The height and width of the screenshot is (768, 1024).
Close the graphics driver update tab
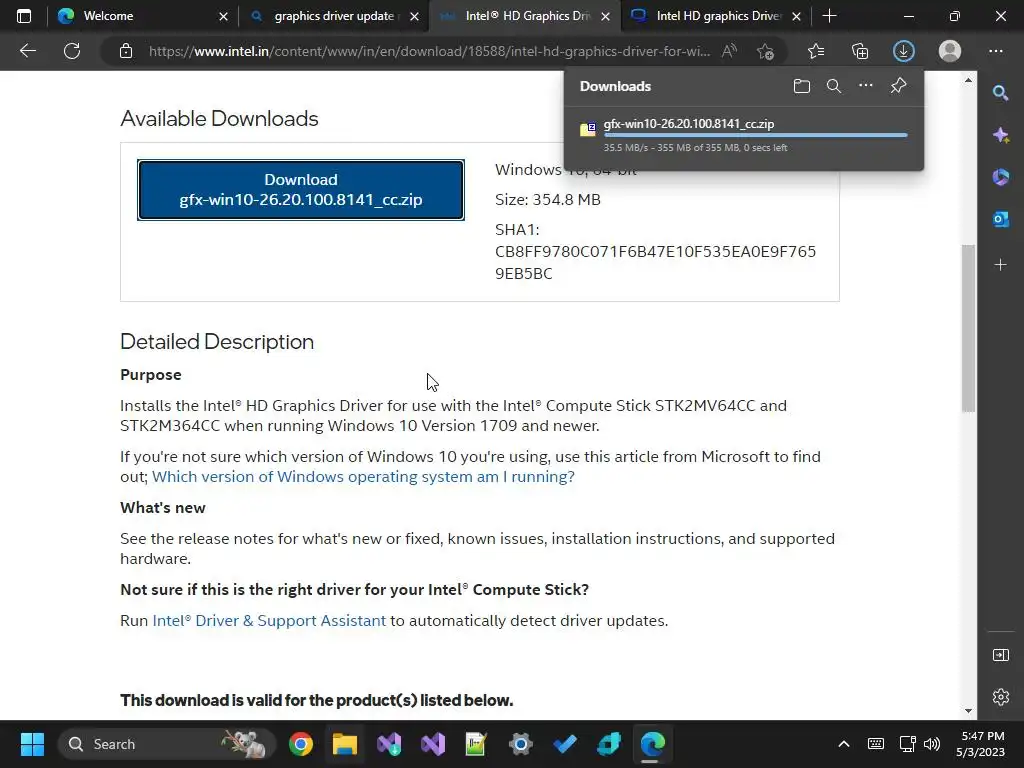pyautogui.click(x=414, y=16)
